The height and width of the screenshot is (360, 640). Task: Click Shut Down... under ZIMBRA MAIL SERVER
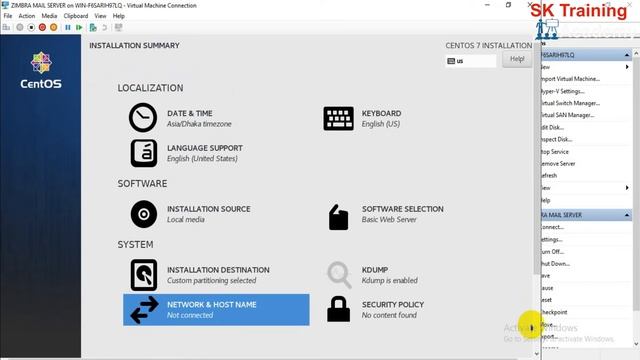point(555,264)
